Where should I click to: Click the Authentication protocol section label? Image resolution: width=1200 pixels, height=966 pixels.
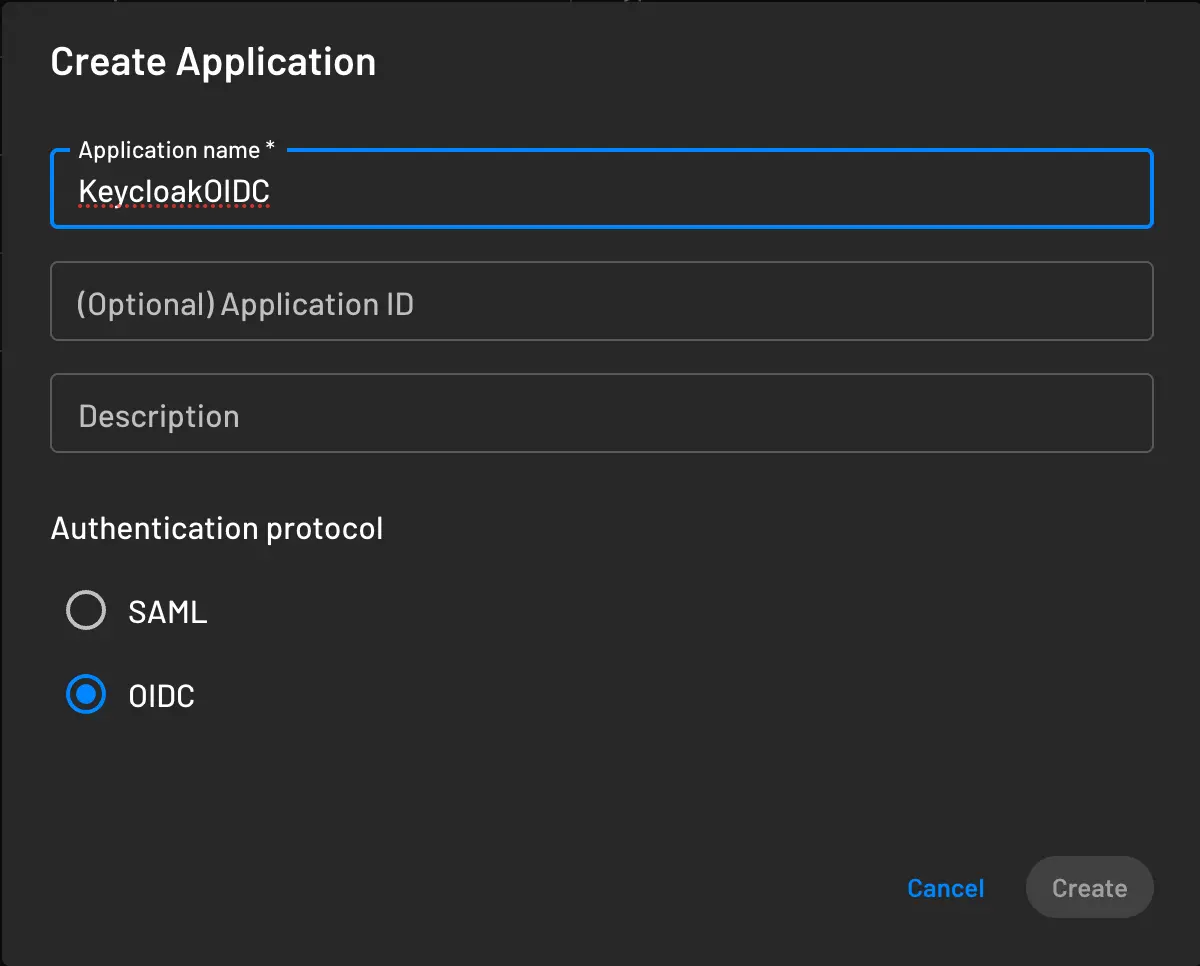click(217, 528)
